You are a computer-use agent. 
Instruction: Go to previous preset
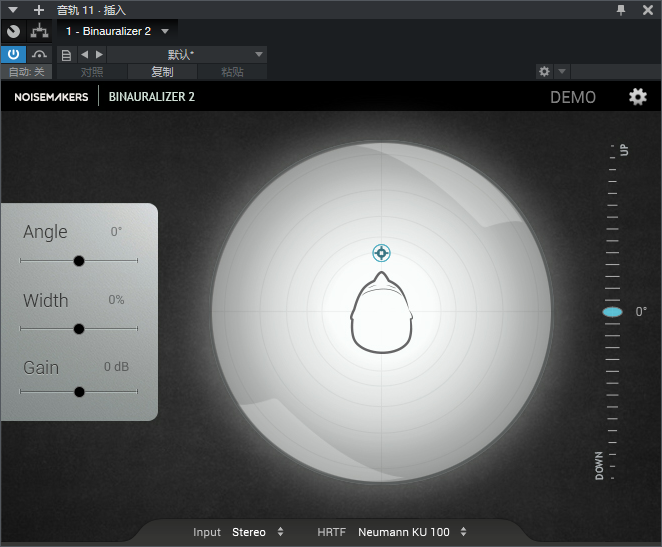tap(84, 54)
